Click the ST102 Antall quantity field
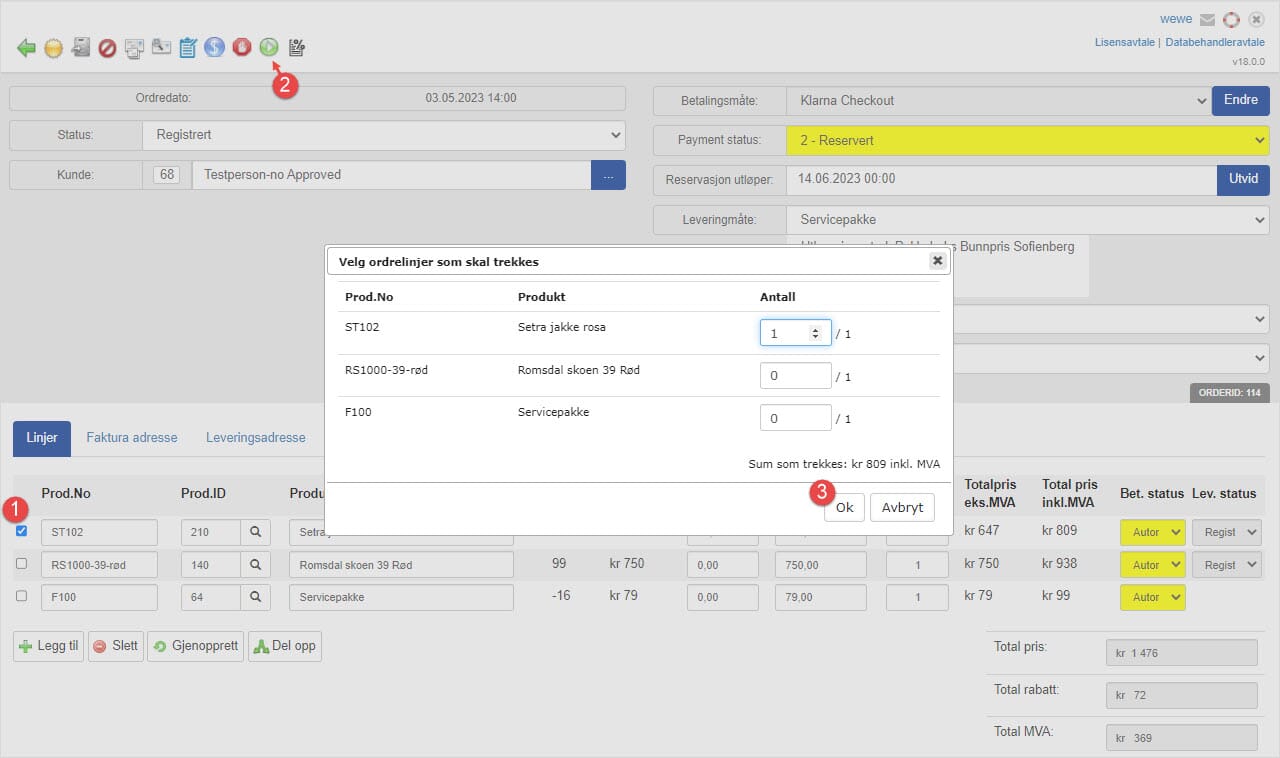Image resolution: width=1280 pixels, height=758 pixels. click(786, 333)
